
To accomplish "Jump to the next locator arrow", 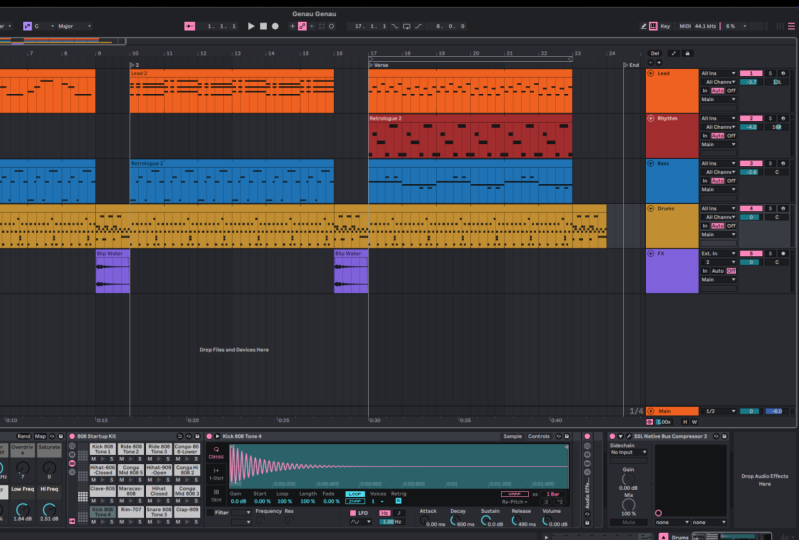I will point(659,63).
